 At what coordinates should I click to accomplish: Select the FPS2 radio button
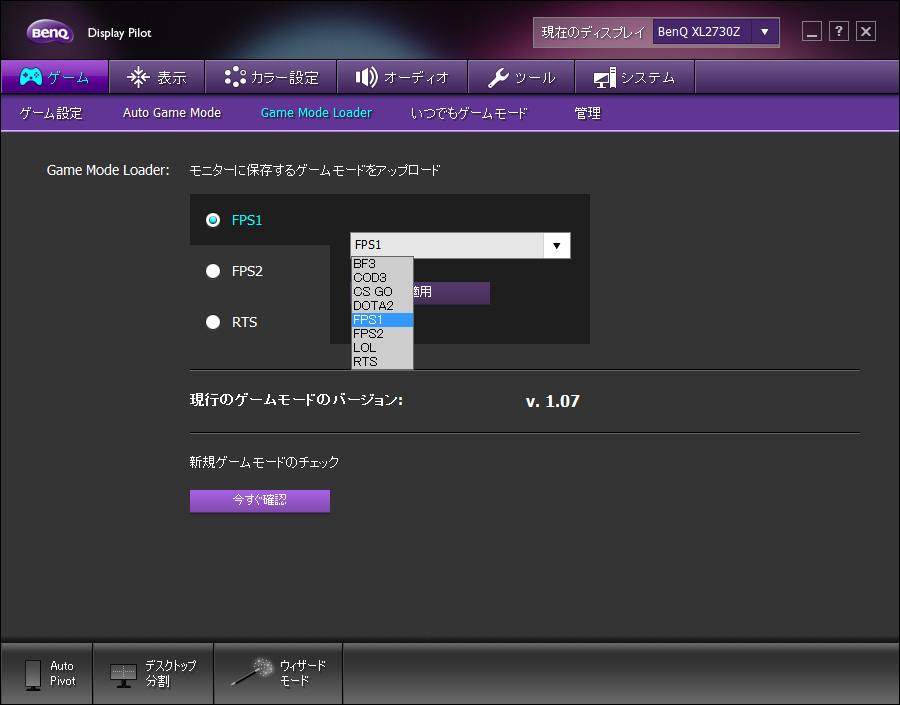[x=213, y=271]
